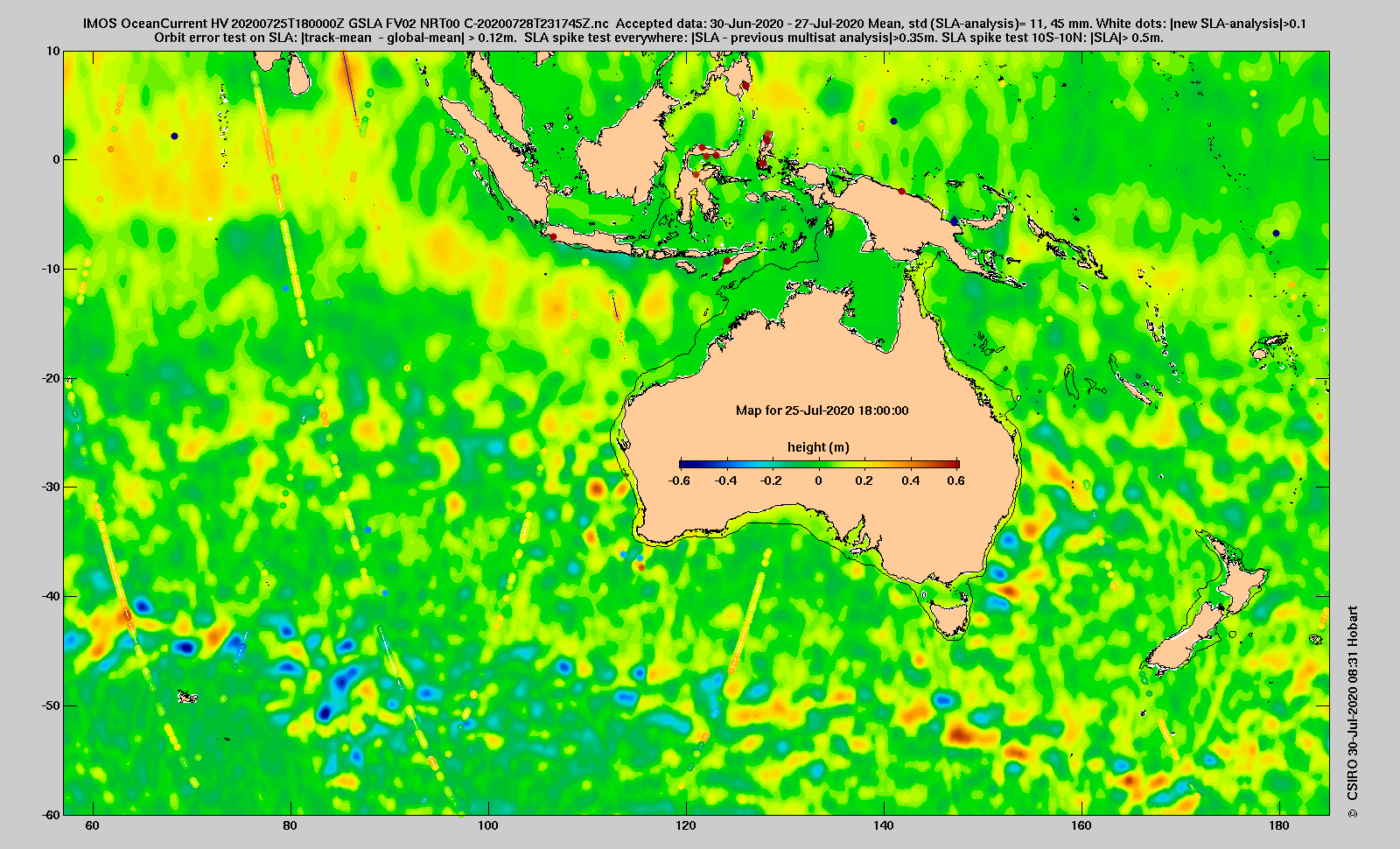Select the -0.2 colorbar tick label
Viewport: 1400px width, 849px height.
click(x=772, y=481)
